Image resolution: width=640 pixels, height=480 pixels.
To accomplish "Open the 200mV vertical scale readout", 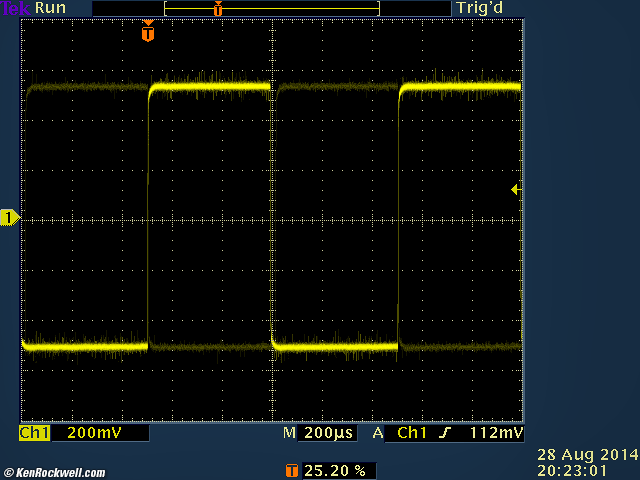I will tap(90, 433).
